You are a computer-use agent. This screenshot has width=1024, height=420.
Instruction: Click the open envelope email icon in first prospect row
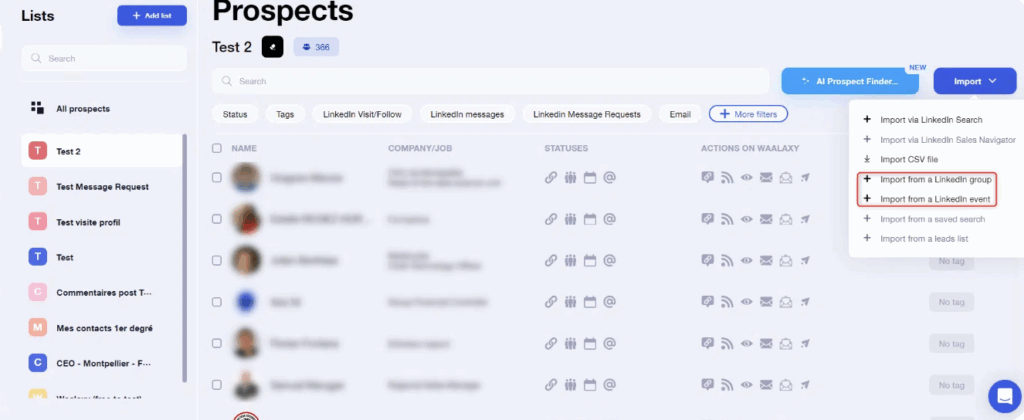point(786,178)
